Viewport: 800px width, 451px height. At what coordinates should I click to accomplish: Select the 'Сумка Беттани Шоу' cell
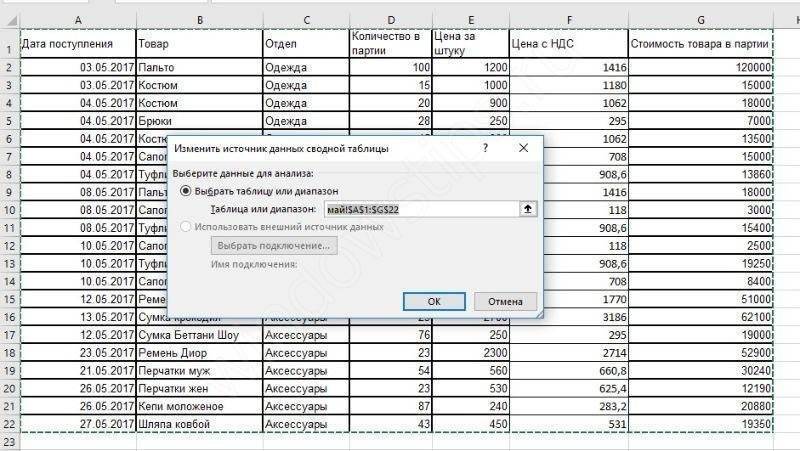[198, 335]
